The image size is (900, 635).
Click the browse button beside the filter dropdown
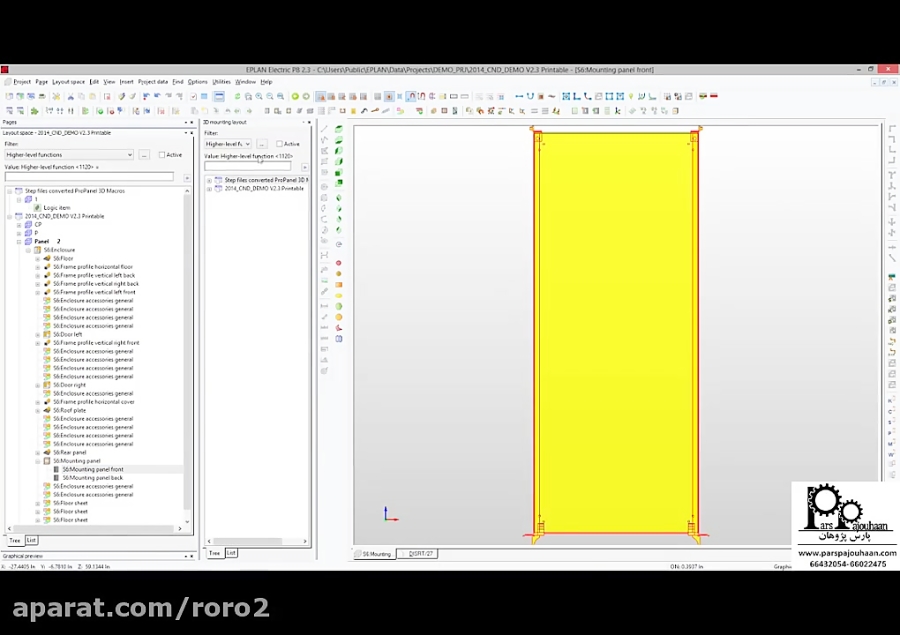tap(144, 155)
